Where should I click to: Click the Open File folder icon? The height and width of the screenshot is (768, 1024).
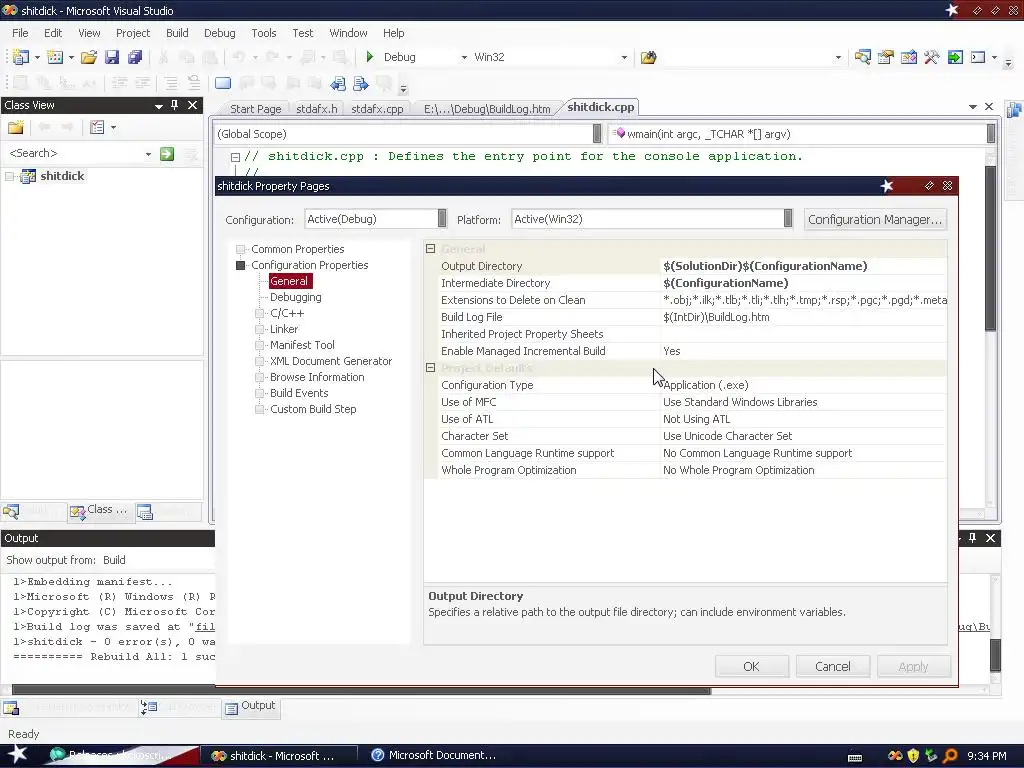89,57
